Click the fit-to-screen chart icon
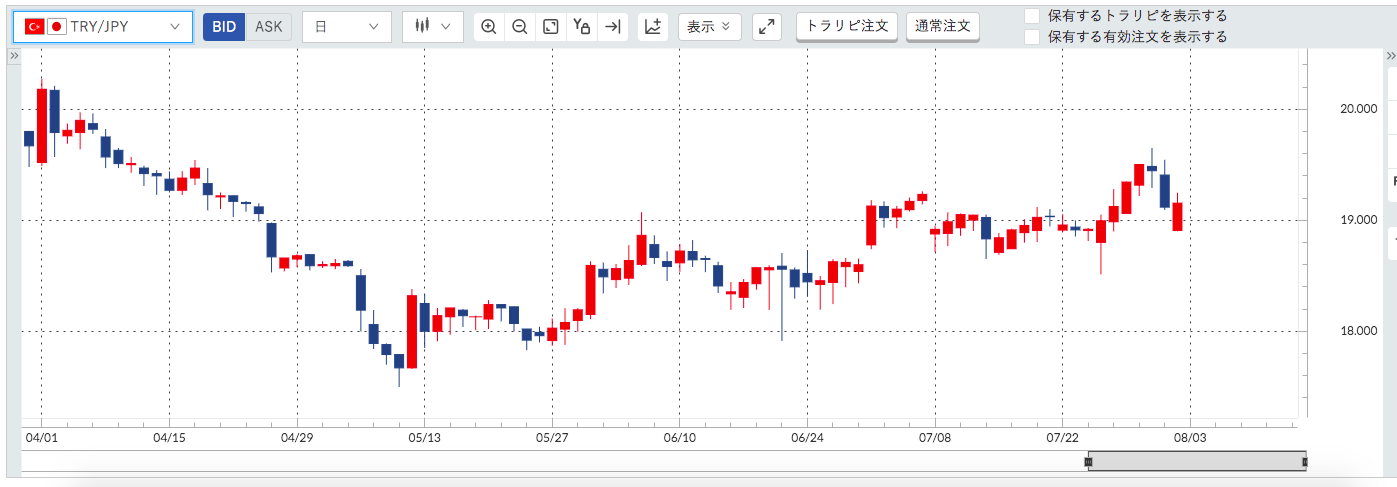The image size is (1397, 487). tap(551, 27)
